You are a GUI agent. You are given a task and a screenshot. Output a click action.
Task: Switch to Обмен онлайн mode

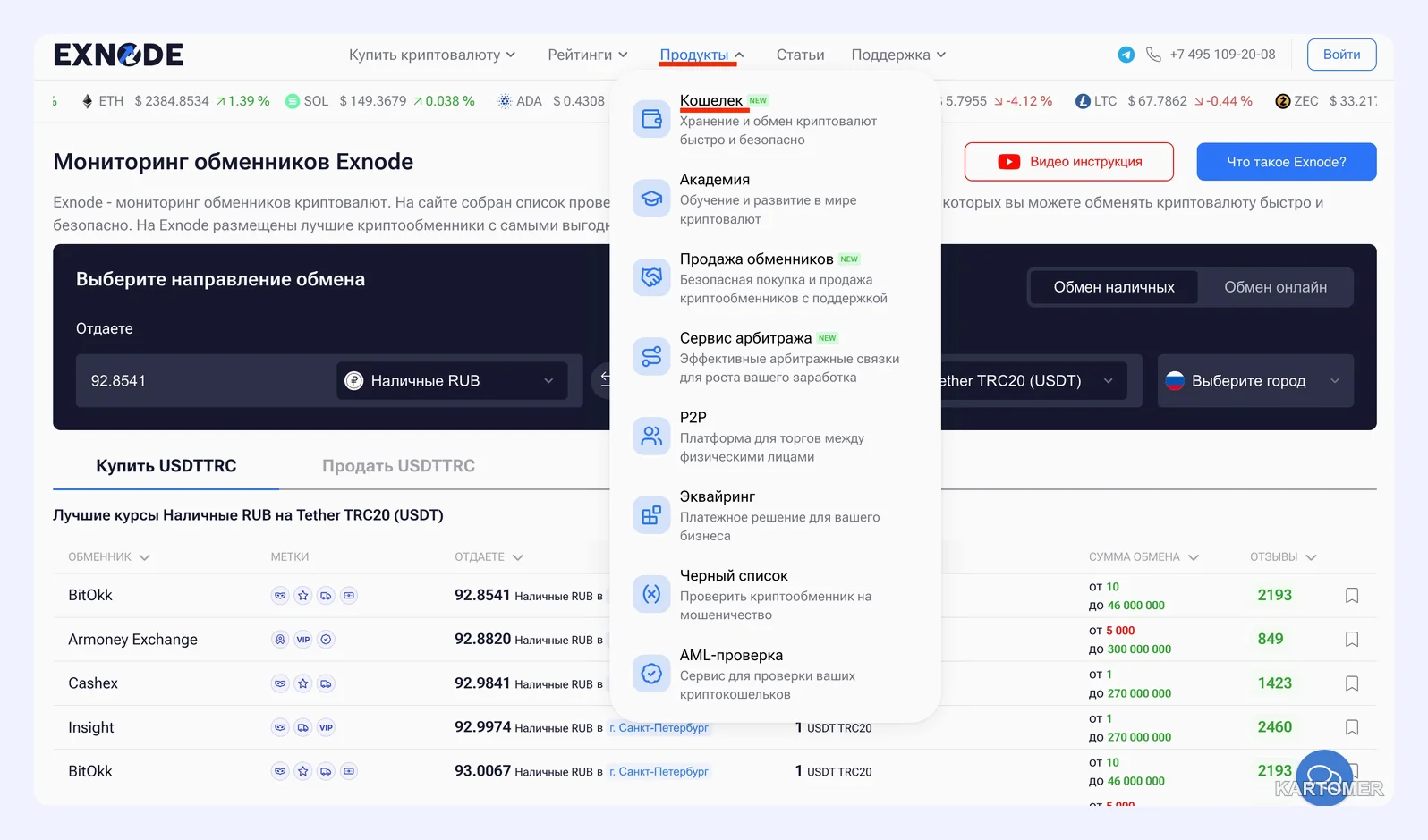coord(1275,287)
